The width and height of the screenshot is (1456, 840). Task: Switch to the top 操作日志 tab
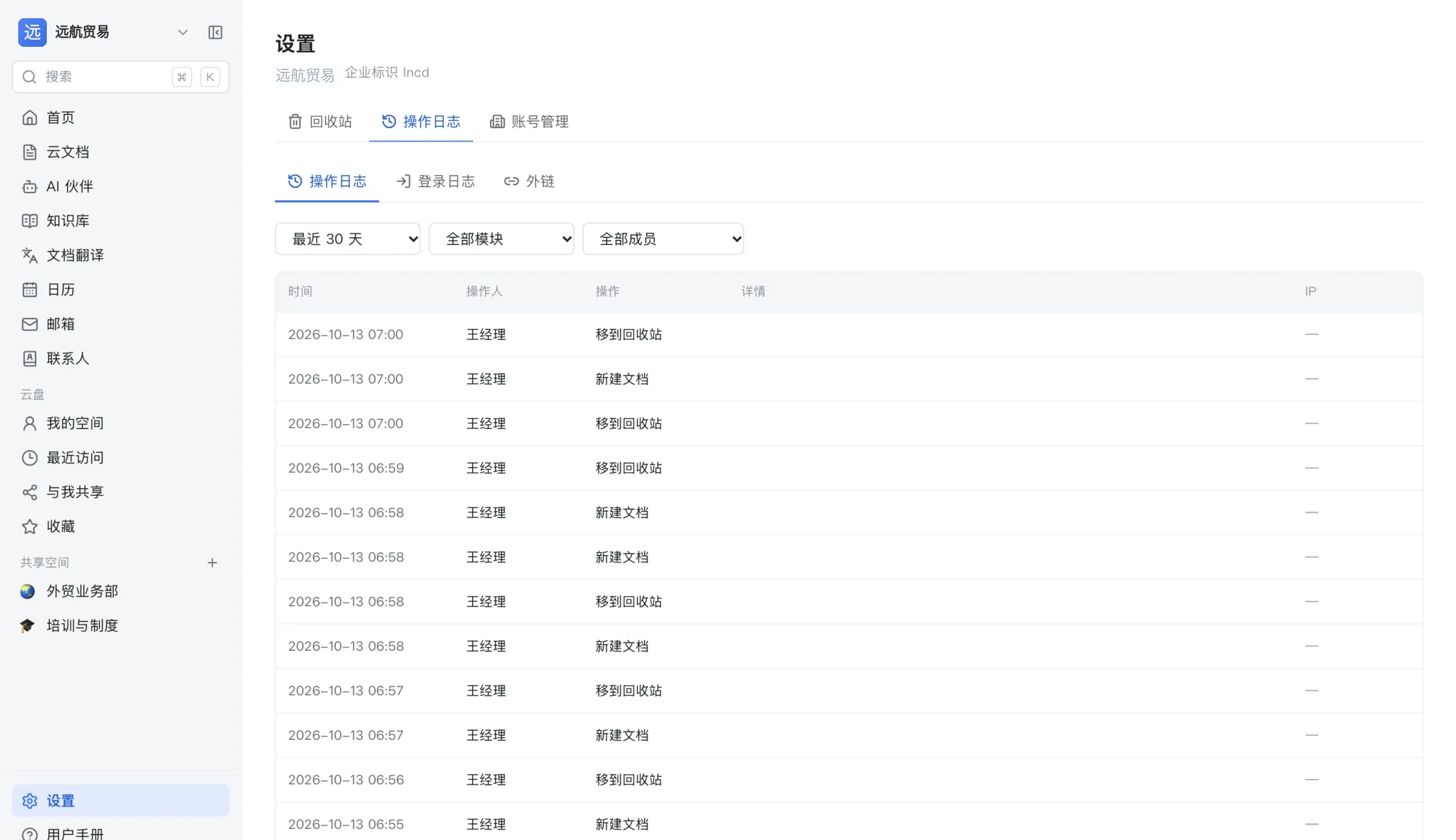coord(421,122)
